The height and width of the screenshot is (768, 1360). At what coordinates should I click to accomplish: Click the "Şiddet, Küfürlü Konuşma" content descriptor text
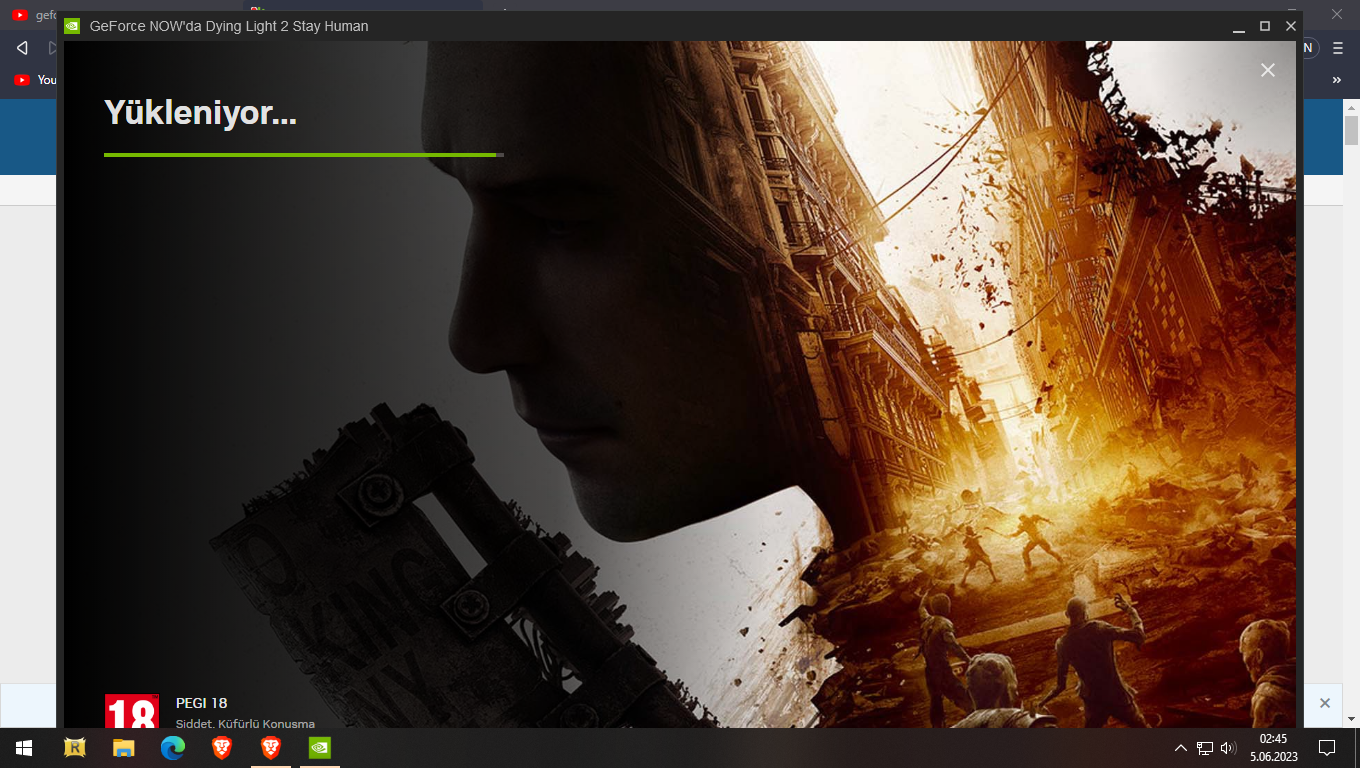[x=245, y=723]
